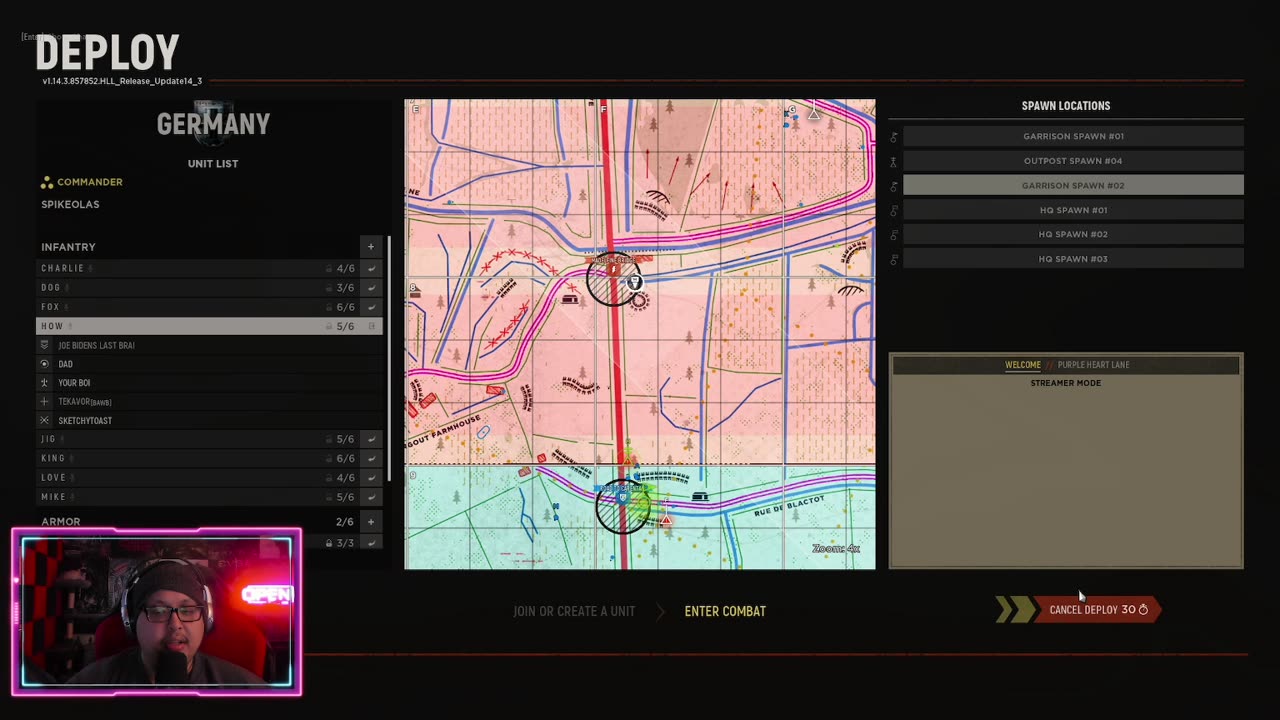This screenshot has width=1280, height=720.
Task: Click the HQ flag icon beside HQ Spawn #01
Action: [894, 210]
